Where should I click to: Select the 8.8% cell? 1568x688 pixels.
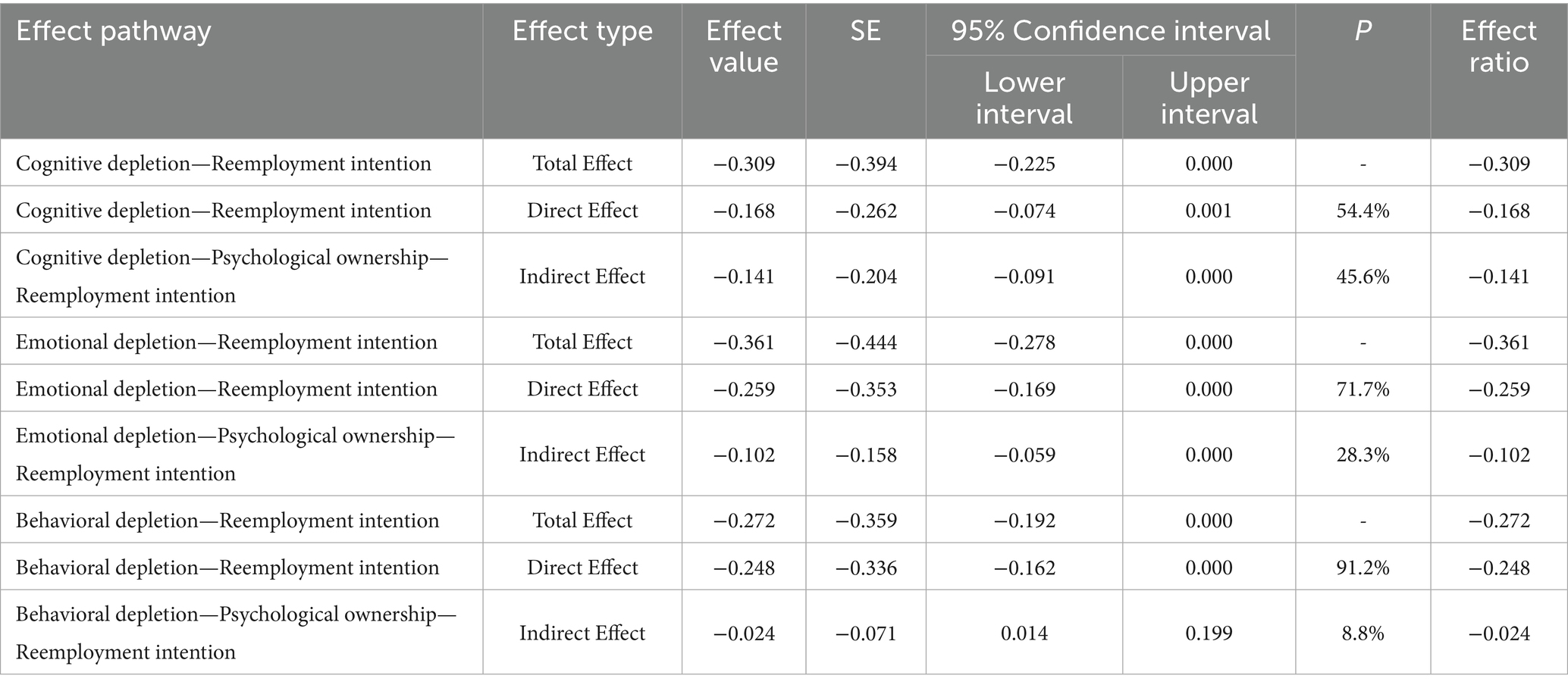click(1363, 633)
